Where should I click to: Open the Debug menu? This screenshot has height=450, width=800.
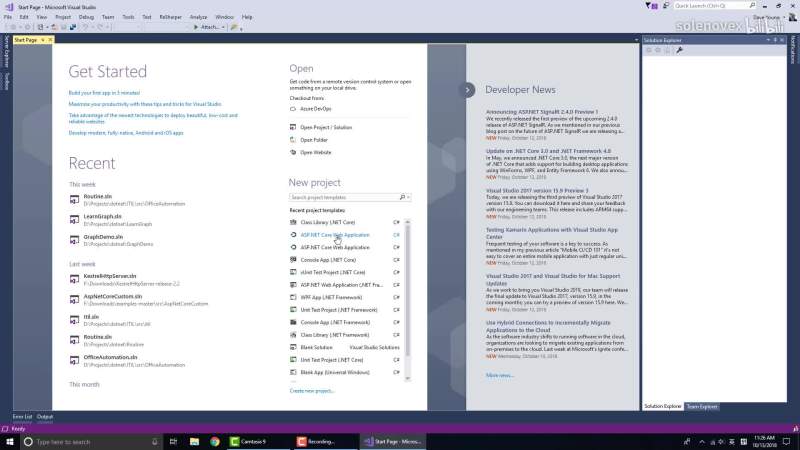(x=86, y=17)
